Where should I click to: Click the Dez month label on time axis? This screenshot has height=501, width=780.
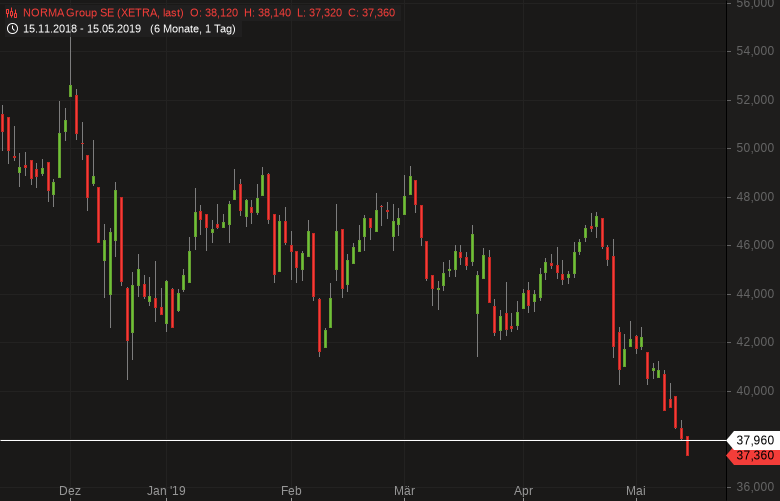70,491
